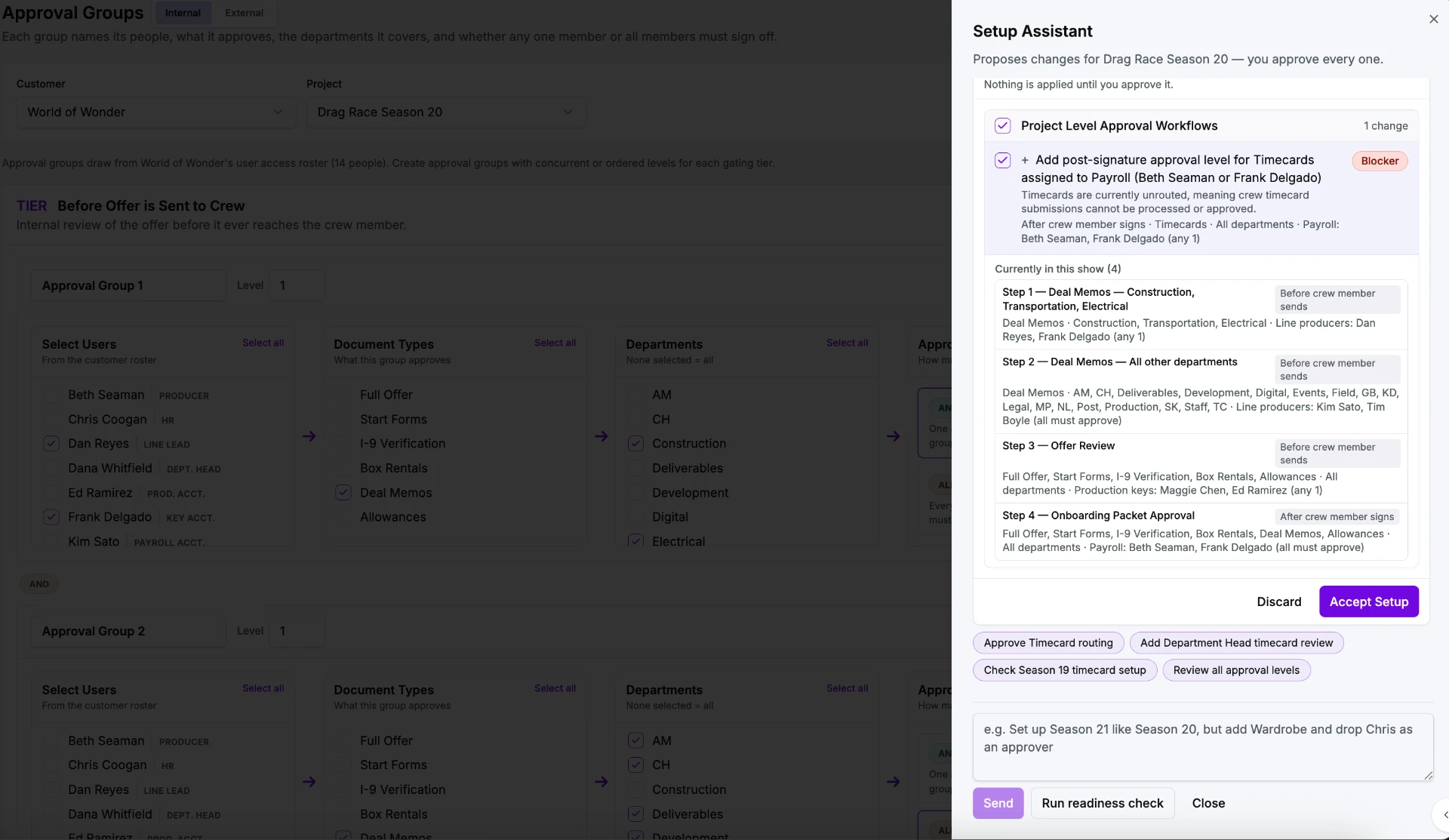Click the Accept Setup button

click(1369, 602)
